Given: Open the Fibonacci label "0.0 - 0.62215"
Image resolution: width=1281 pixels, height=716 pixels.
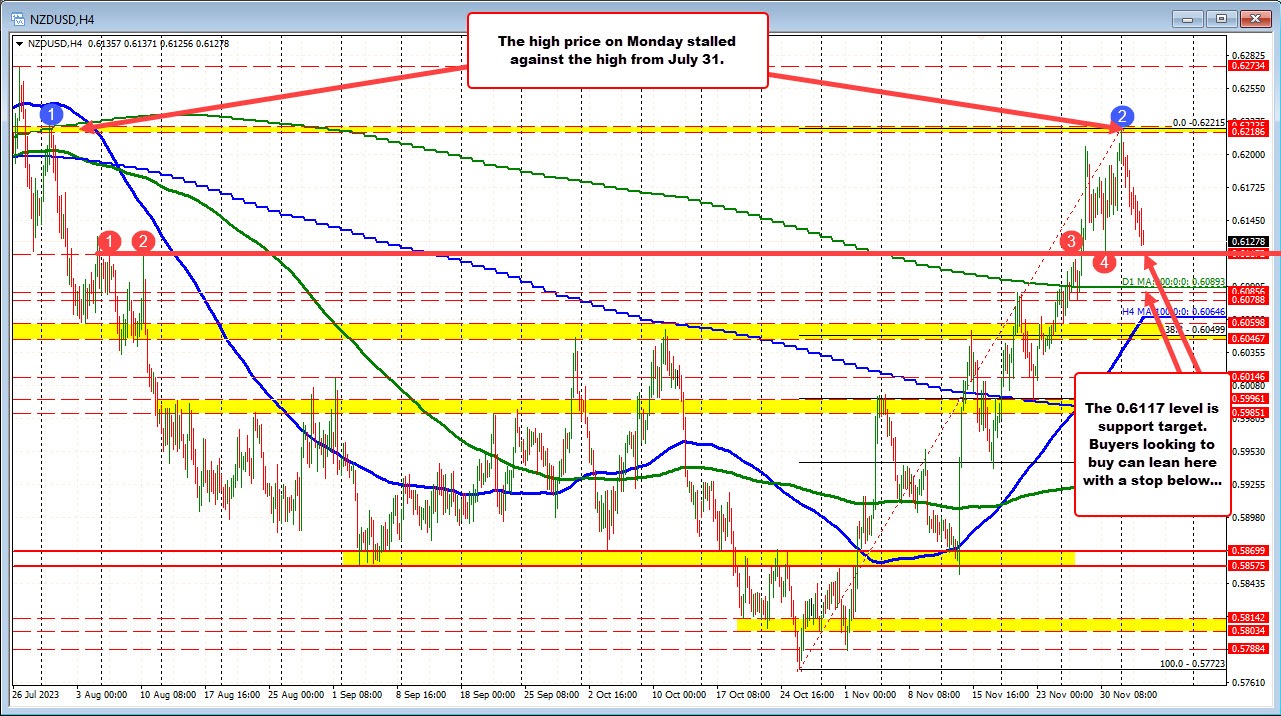Looking at the screenshot, I should click(1198, 122).
